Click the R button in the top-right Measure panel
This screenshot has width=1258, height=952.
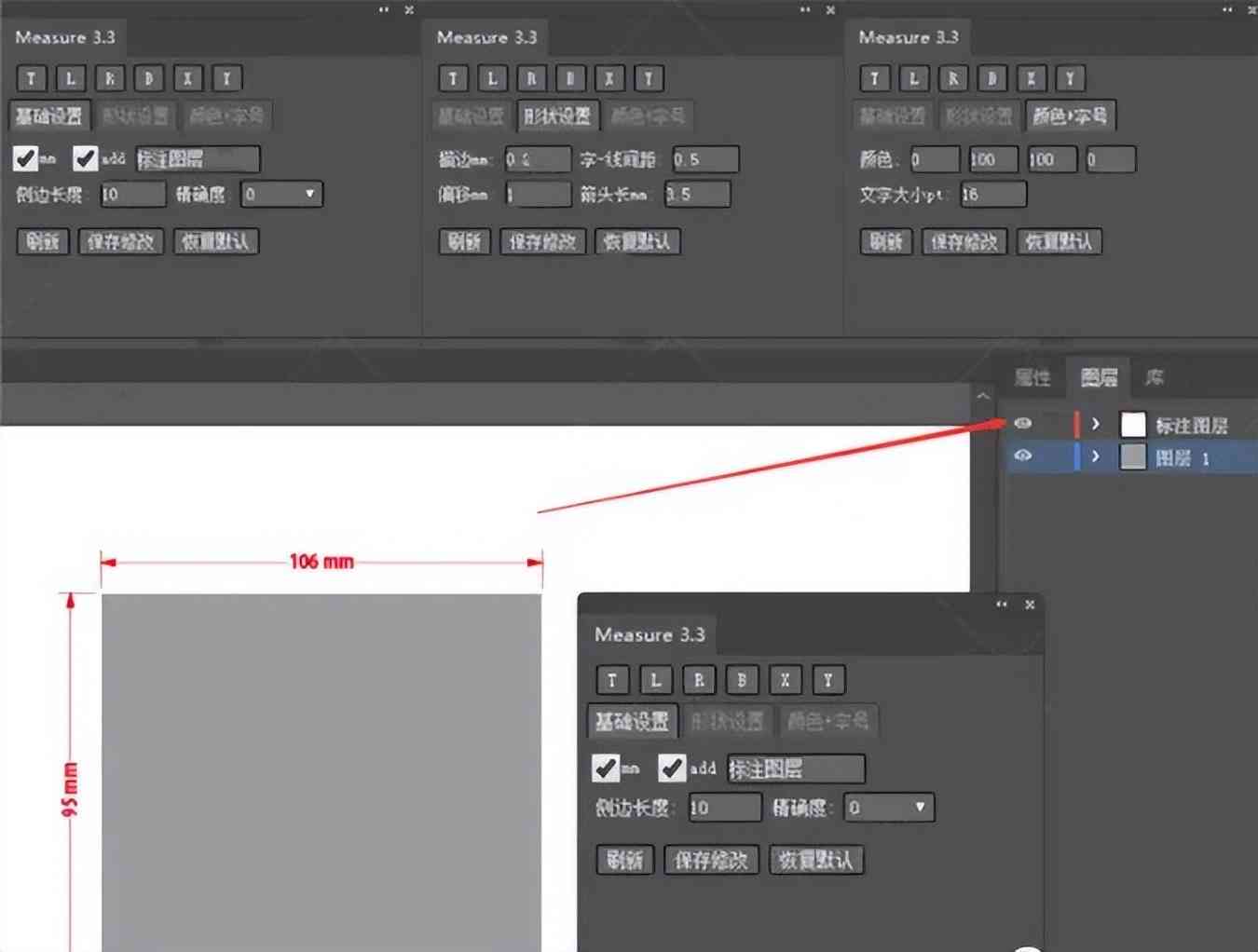point(952,78)
